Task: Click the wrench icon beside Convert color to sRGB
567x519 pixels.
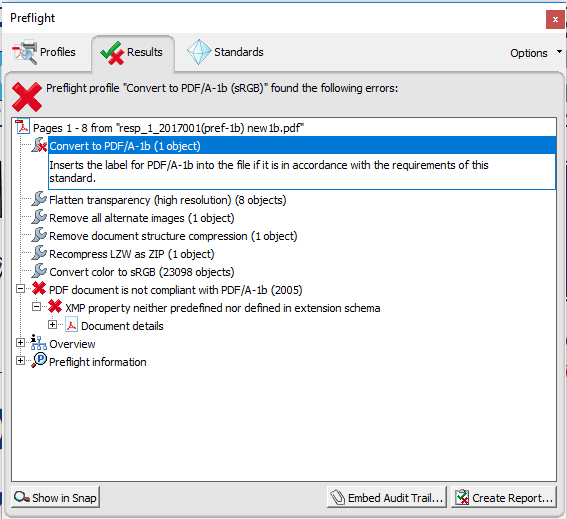Action: [x=39, y=271]
